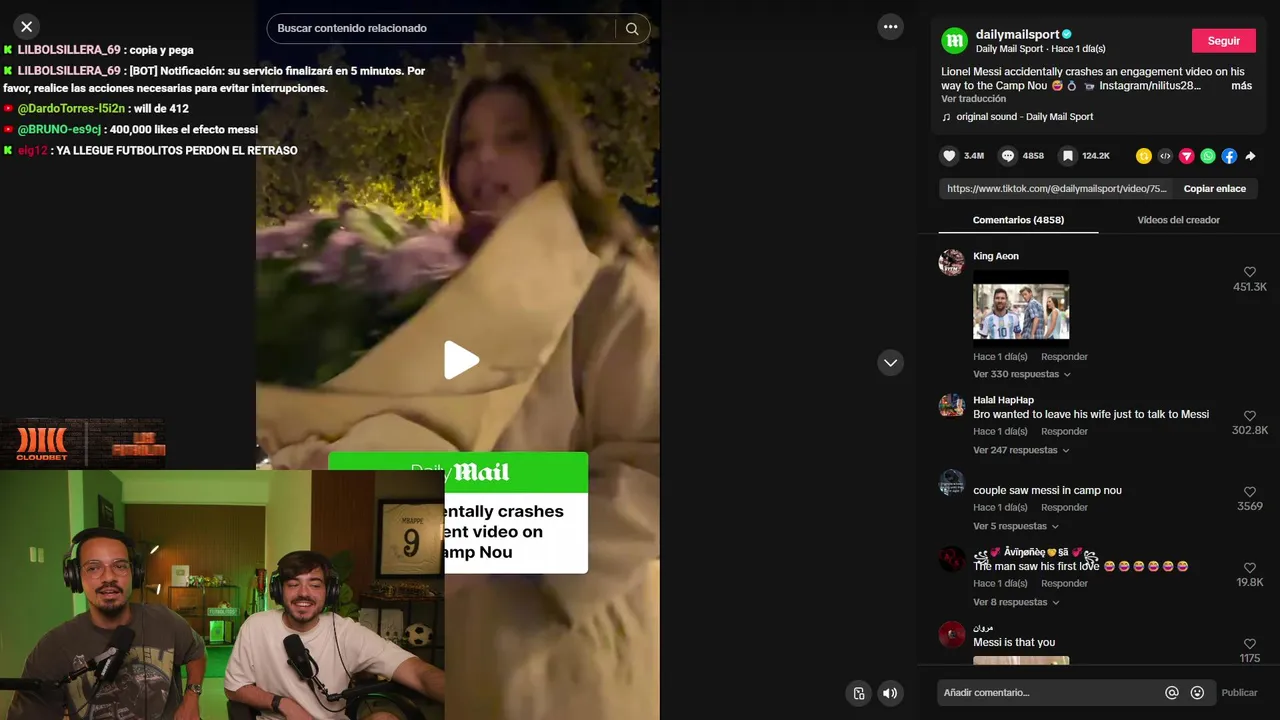Expand 'Ver 247 respuestas' replies
Viewport: 1280px width, 720px height.
pyautogui.click(x=1021, y=450)
